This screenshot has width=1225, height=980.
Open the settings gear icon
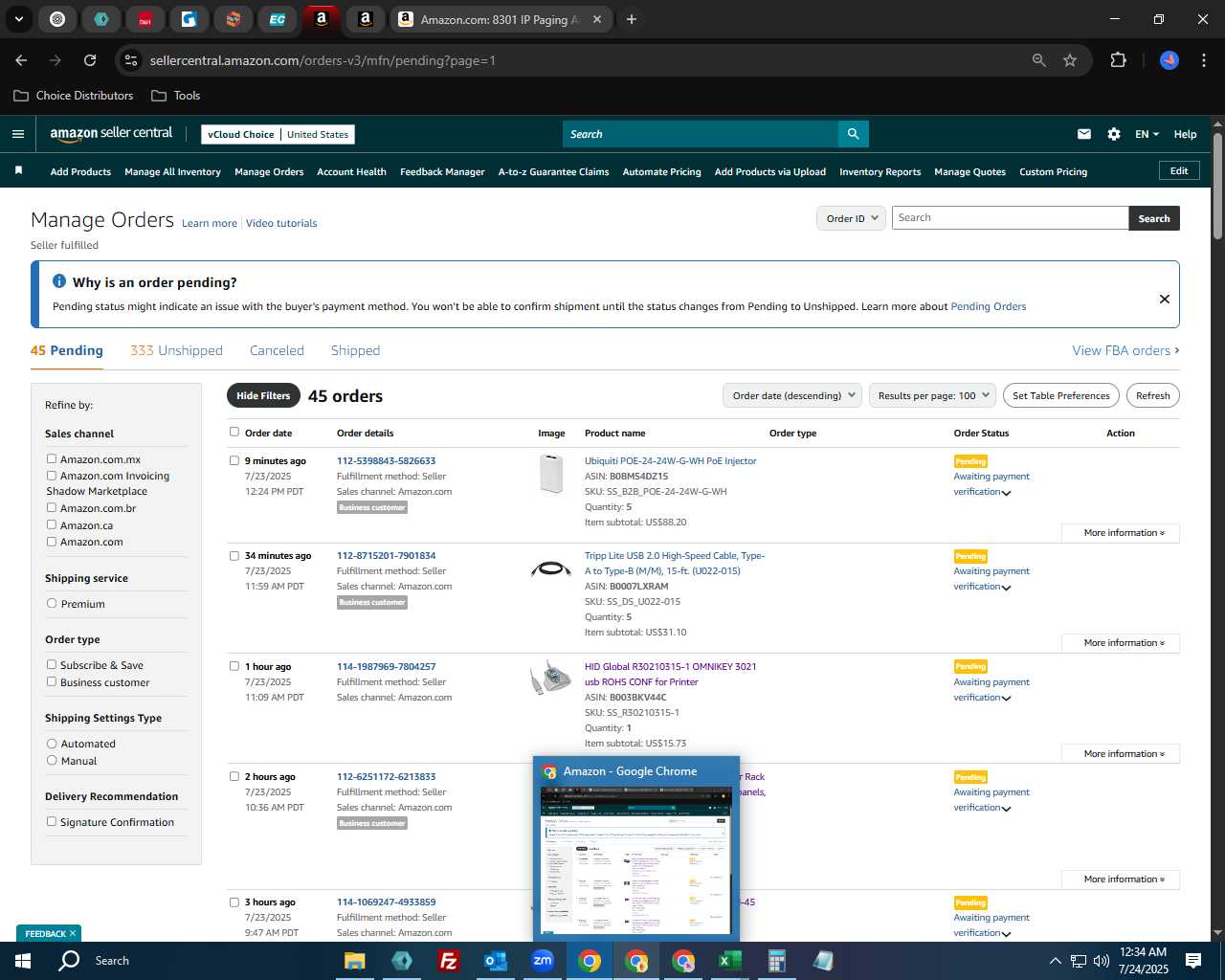(1114, 134)
